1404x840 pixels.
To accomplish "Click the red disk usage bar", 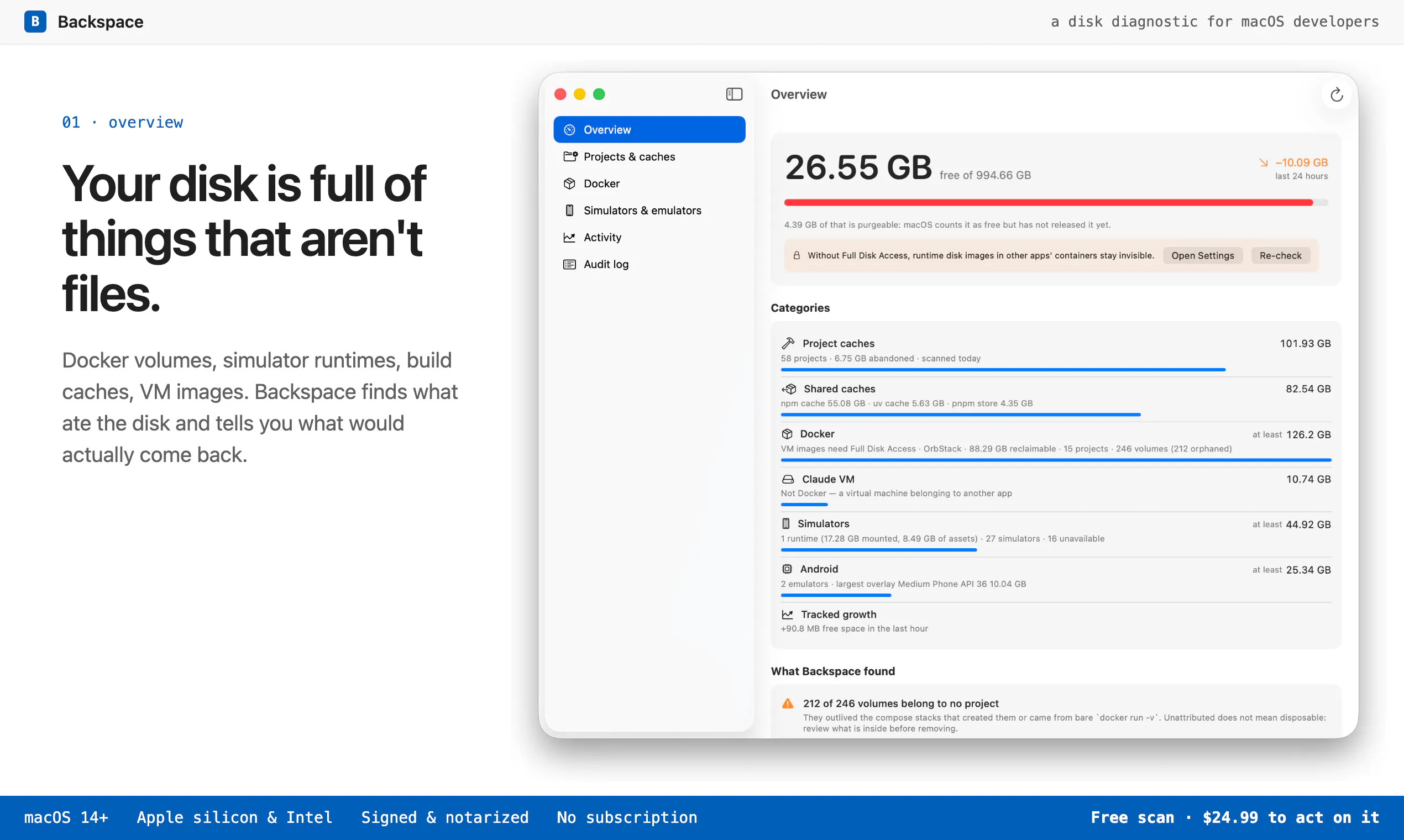I will pyautogui.click(x=1056, y=203).
